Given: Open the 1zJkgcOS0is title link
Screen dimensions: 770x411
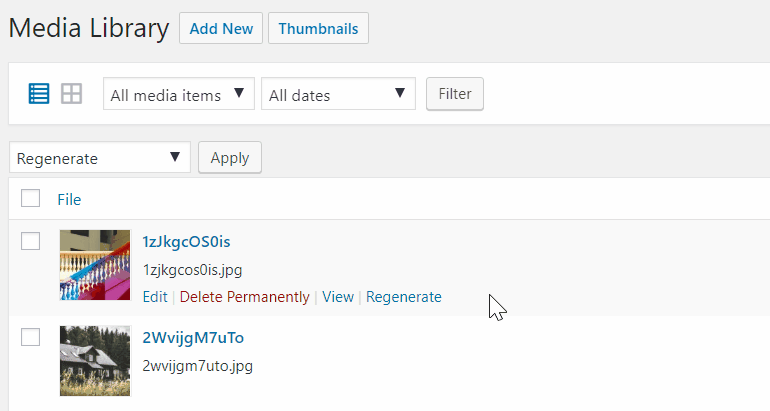Looking at the screenshot, I should (186, 242).
